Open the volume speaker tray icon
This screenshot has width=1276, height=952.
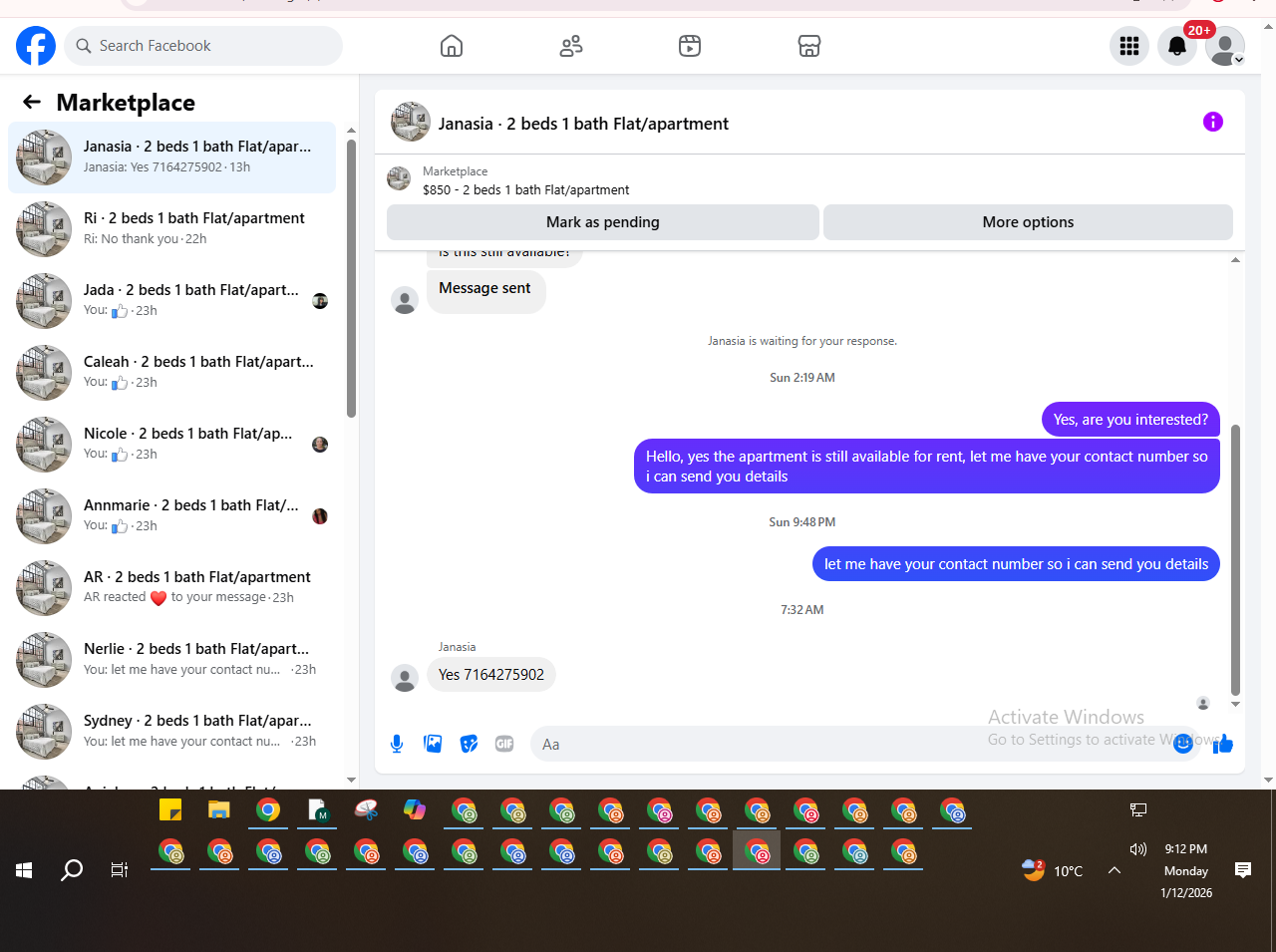1138,849
